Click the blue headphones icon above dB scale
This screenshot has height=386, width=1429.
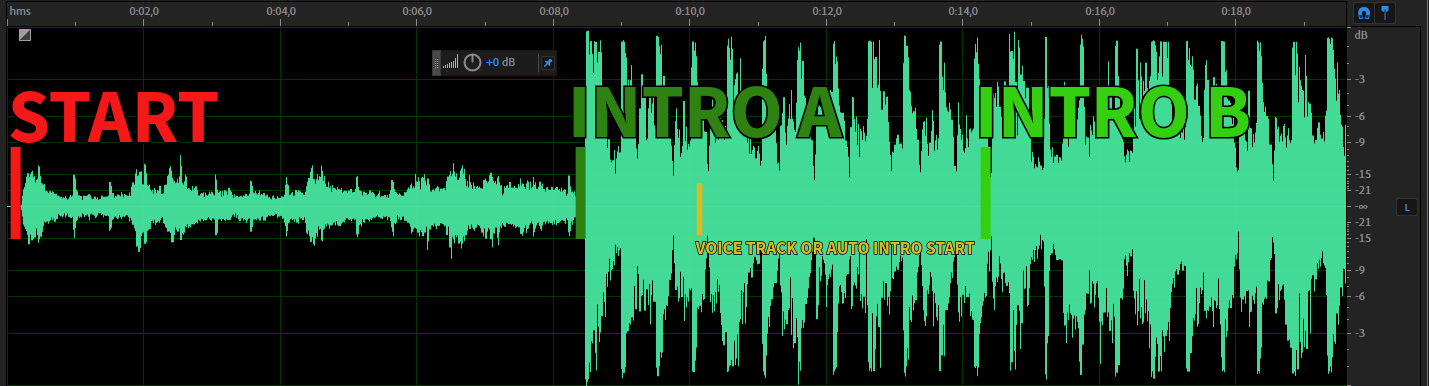pyautogui.click(x=1363, y=13)
